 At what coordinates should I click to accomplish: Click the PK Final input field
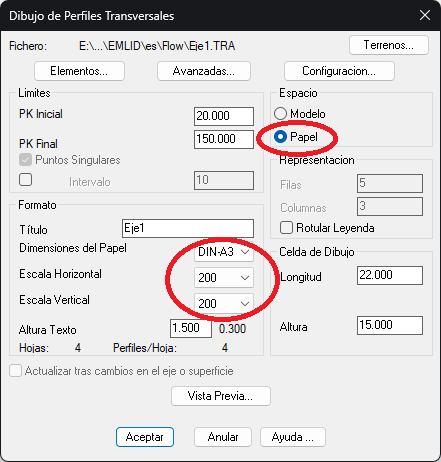point(224,139)
